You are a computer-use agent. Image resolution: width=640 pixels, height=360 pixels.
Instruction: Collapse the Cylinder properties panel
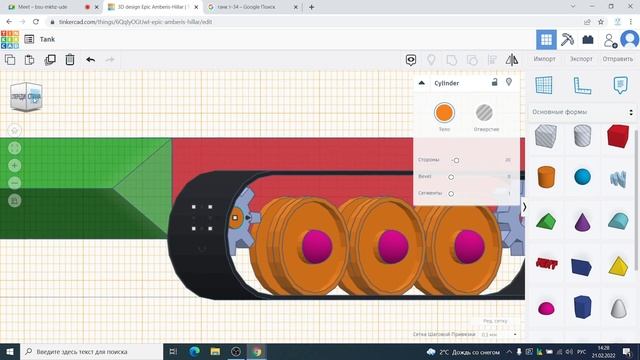pos(422,83)
